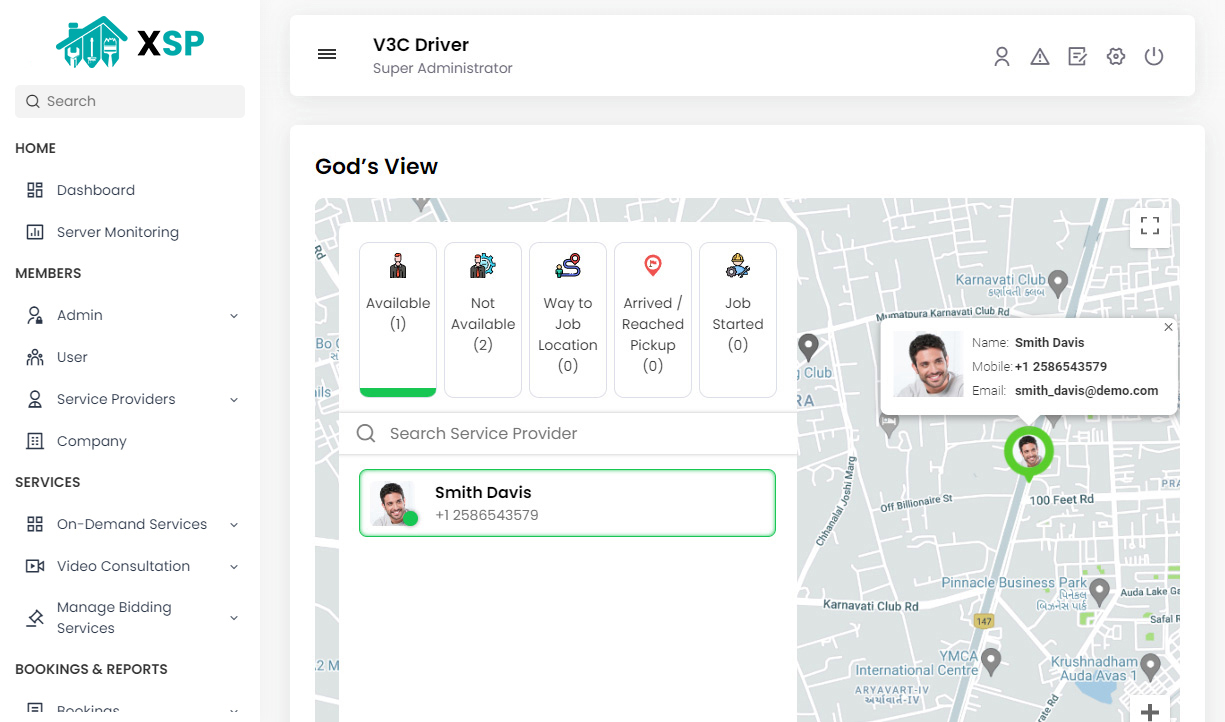
Task: Open Server Monitoring page
Action: pyautogui.click(x=117, y=232)
